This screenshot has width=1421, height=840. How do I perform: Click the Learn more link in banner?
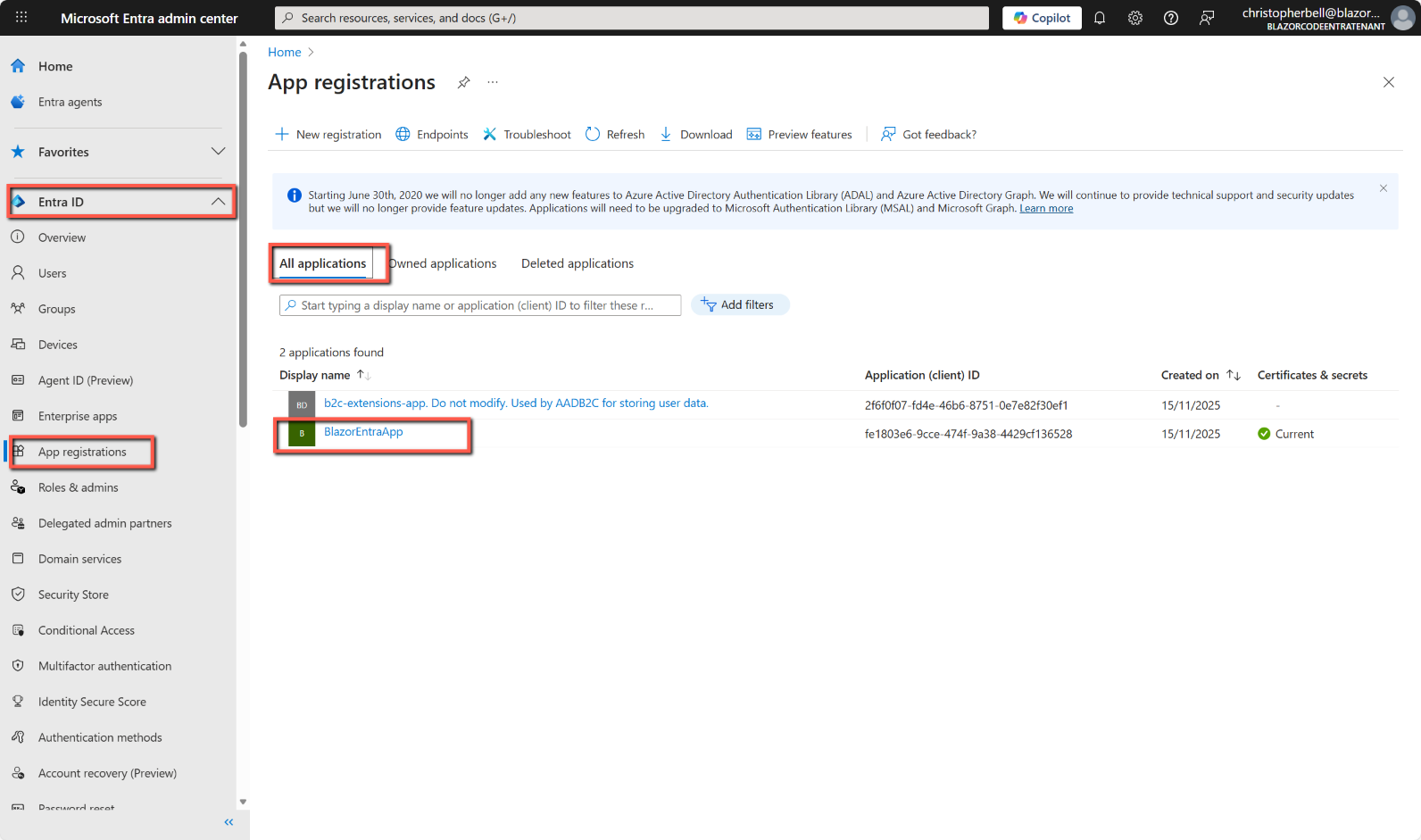click(1046, 209)
